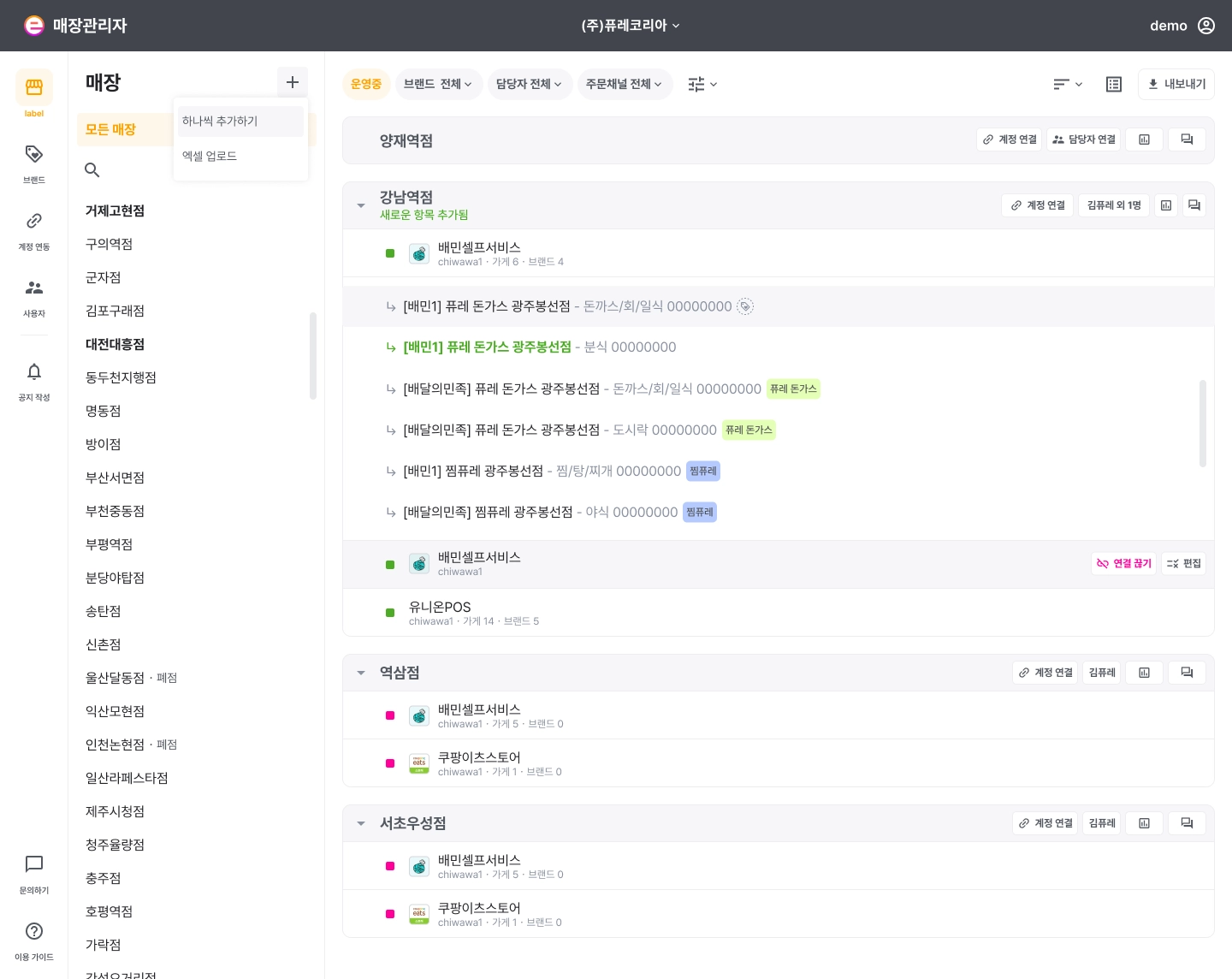Collapse the 강남역점 section

pos(361,205)
